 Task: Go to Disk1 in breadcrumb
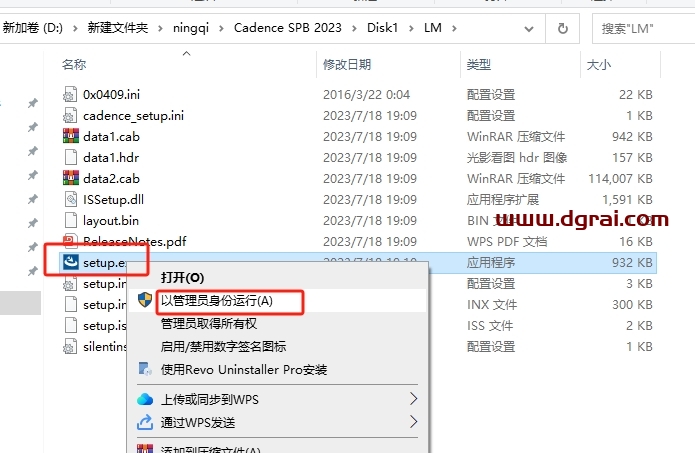[x=383, y=28]
